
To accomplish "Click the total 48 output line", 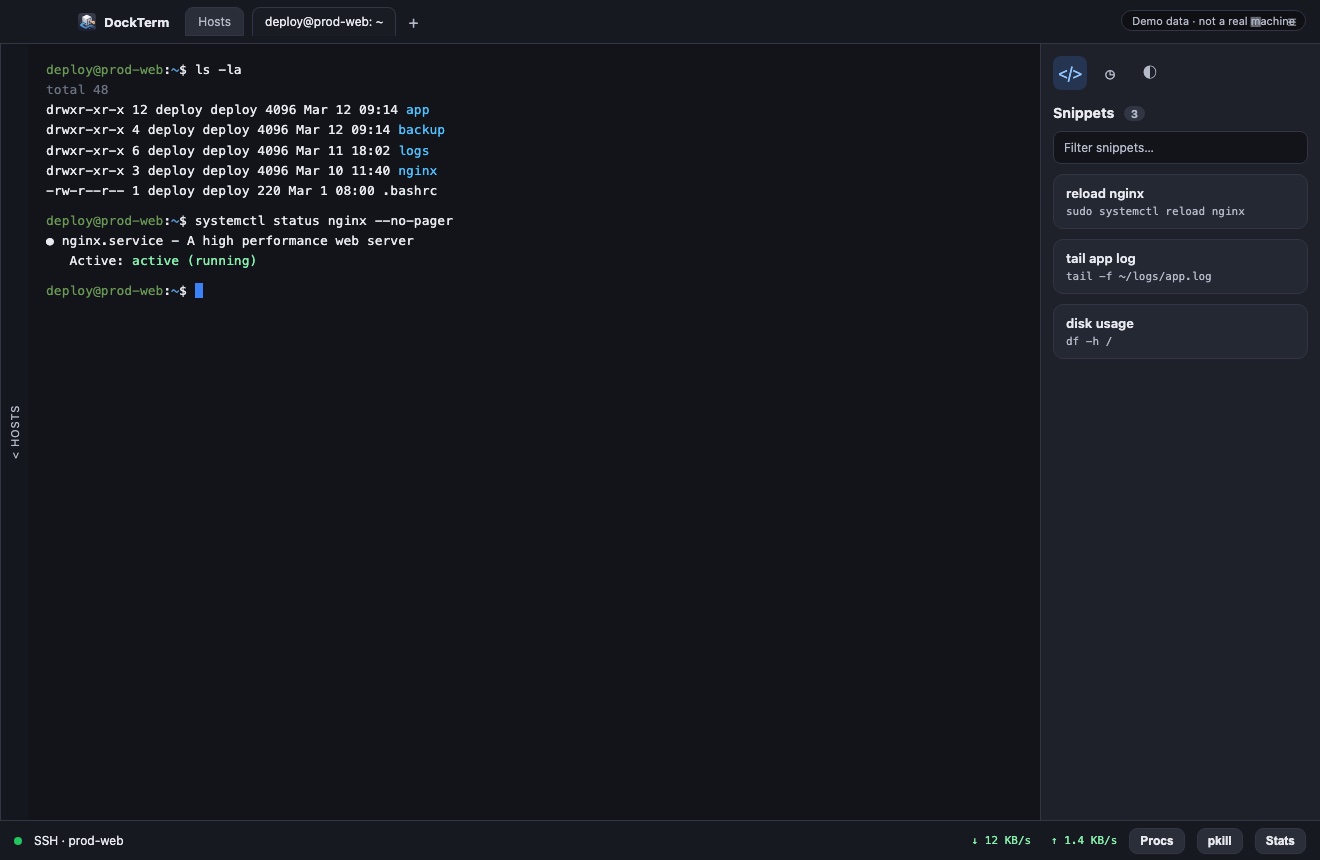I will tap(77, 90).
